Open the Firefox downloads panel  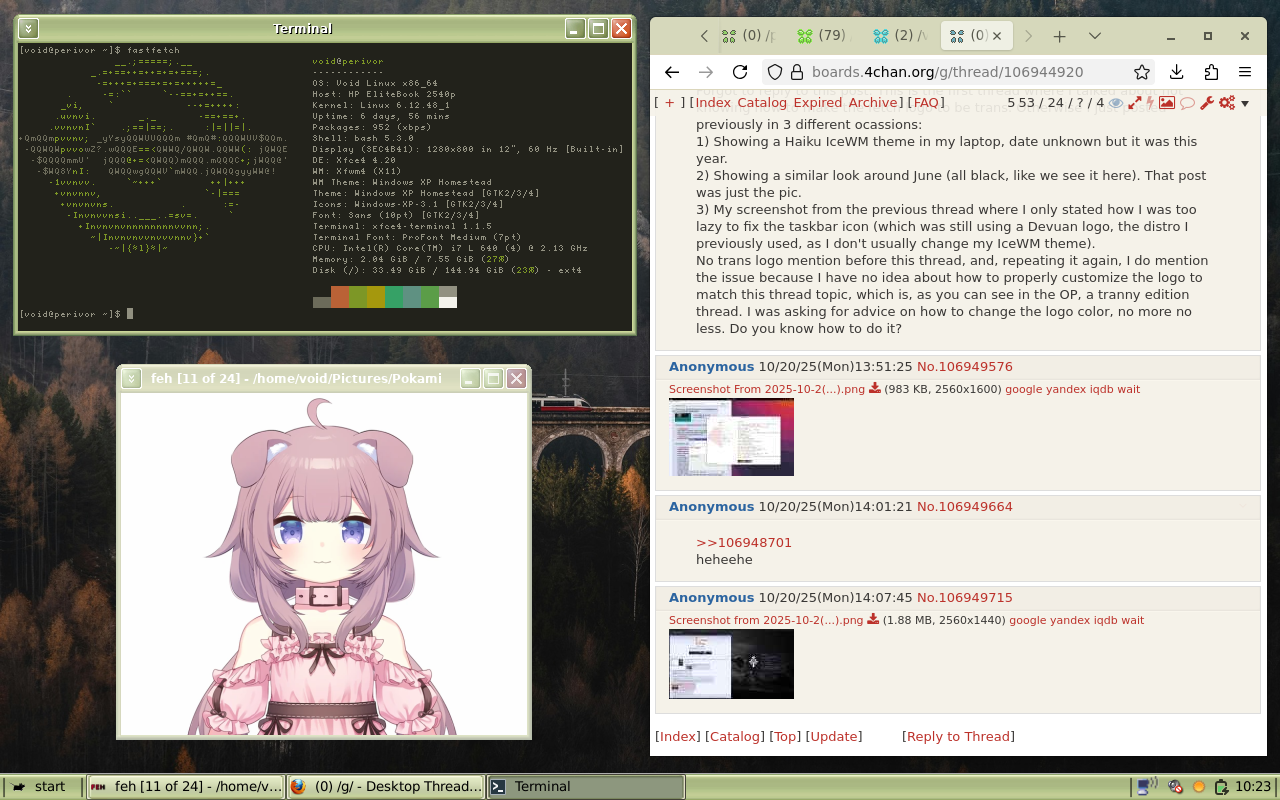1177,72
